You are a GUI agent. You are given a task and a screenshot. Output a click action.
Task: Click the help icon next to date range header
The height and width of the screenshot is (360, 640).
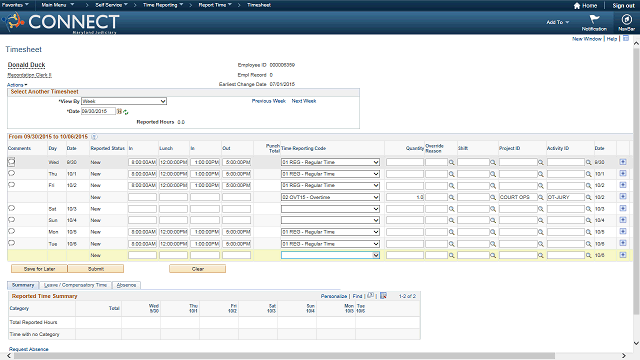[94, 137]
